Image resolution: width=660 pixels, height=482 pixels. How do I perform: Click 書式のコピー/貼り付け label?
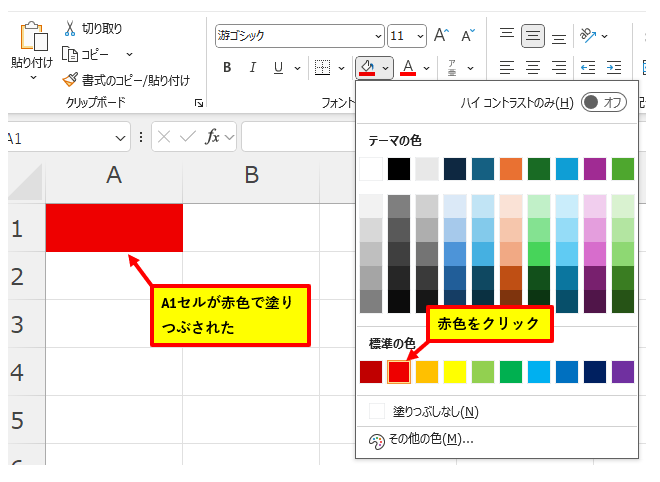[136, 80]
